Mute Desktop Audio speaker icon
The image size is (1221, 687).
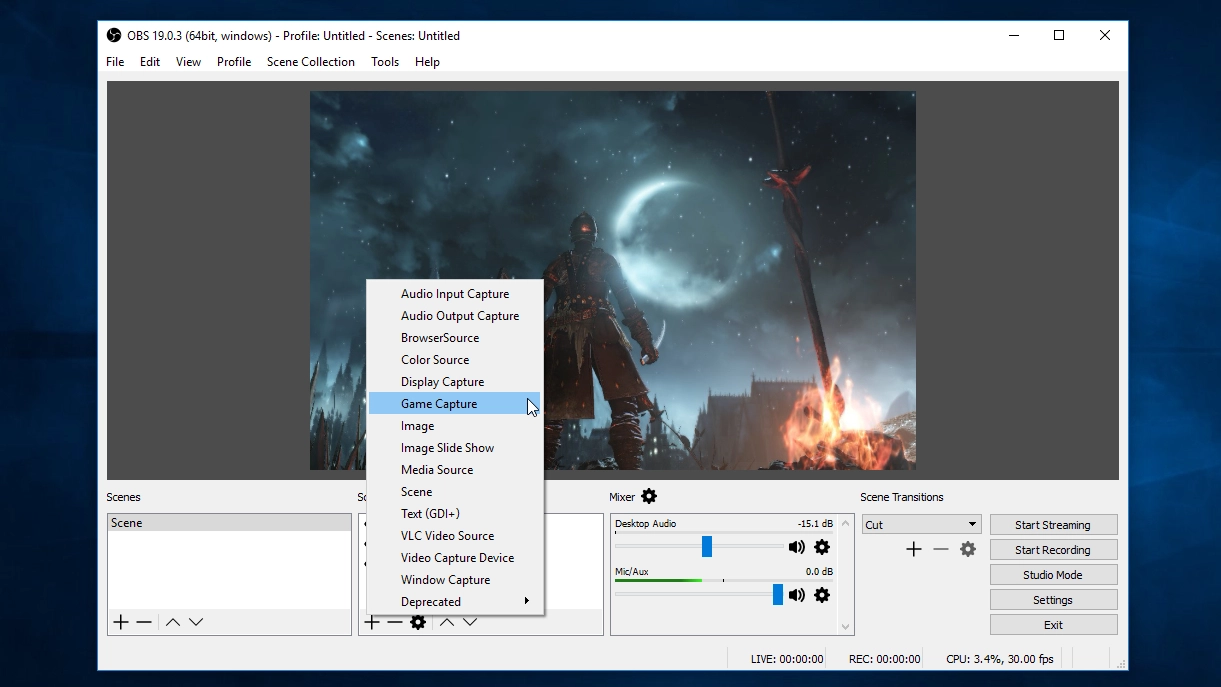tap(797, 547)
